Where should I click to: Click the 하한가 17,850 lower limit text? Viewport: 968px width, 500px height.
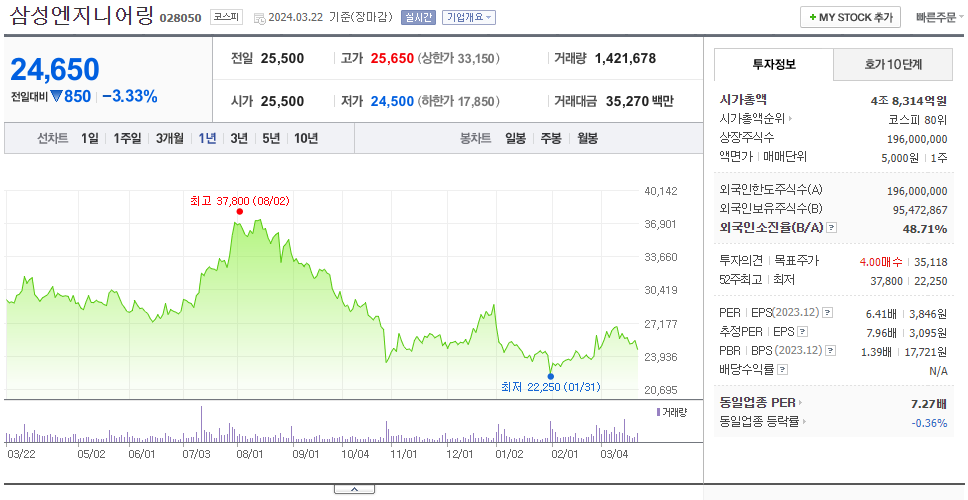[x=459, y=101]
